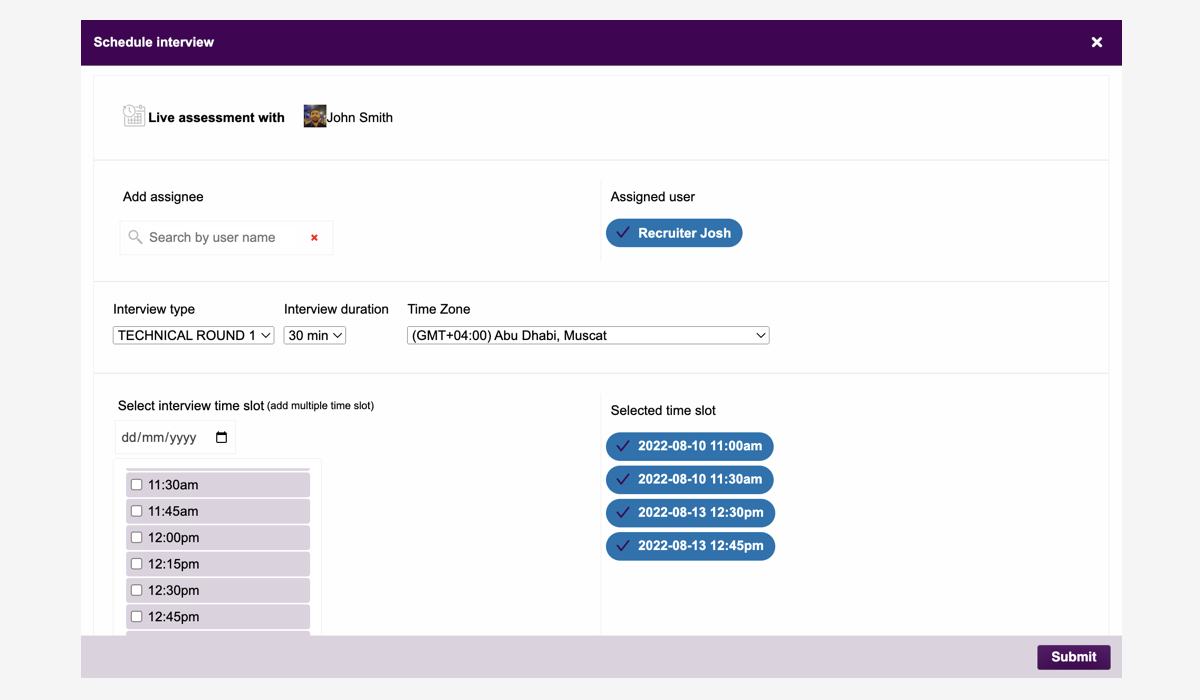Select the 11:45am time slot row
This screenshot has width=1200, height=700.
click(x=218, y=511)
